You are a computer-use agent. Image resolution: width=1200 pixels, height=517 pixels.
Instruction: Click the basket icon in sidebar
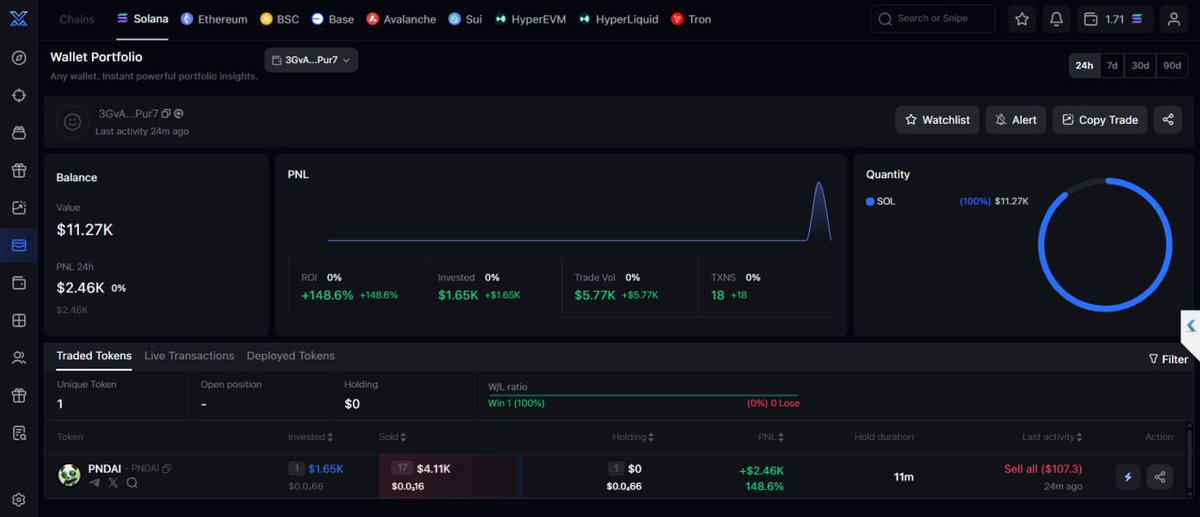[19, 132]
